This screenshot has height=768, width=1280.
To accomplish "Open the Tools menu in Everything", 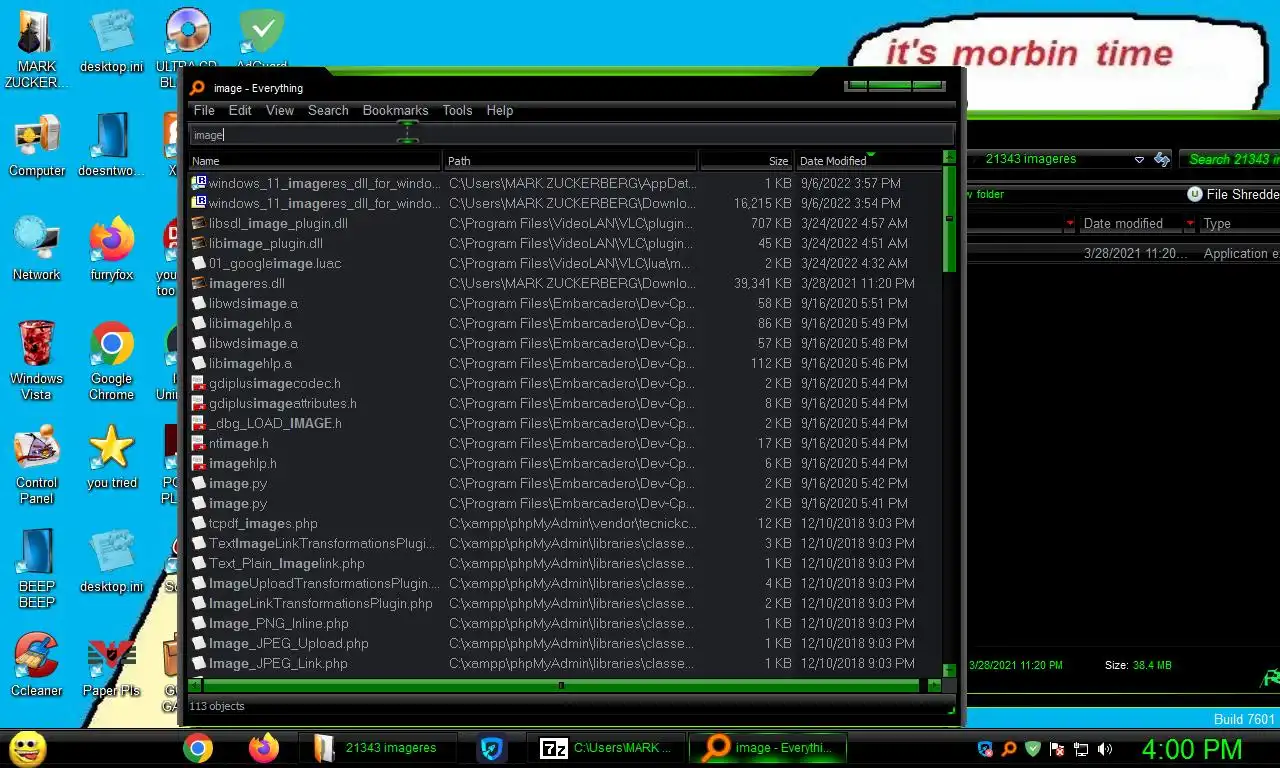I will (457, 110).
